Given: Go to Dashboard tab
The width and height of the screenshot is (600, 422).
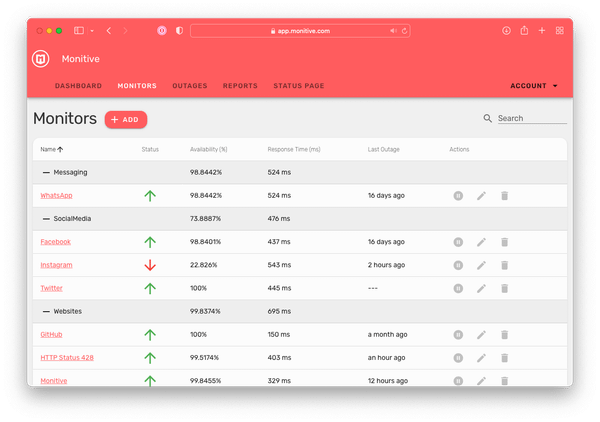Looking at the screenshot, I should [x=78, y=86].
